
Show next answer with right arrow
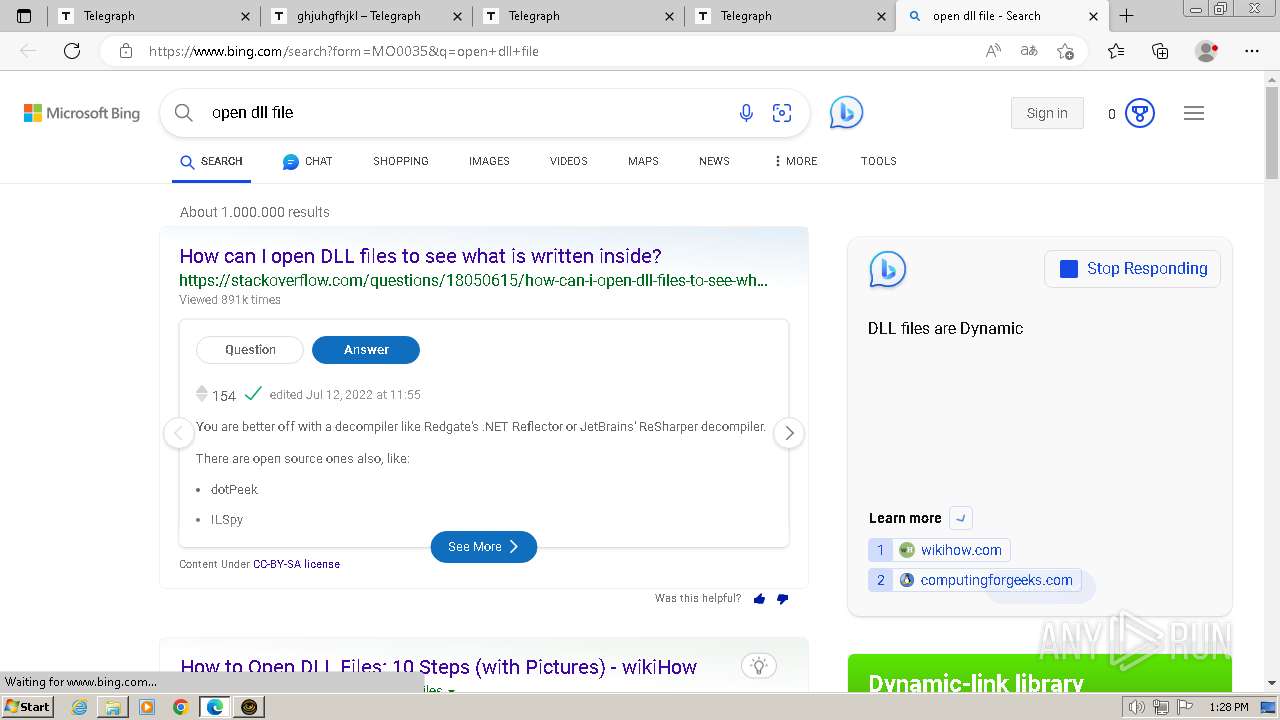pos(789,433)
